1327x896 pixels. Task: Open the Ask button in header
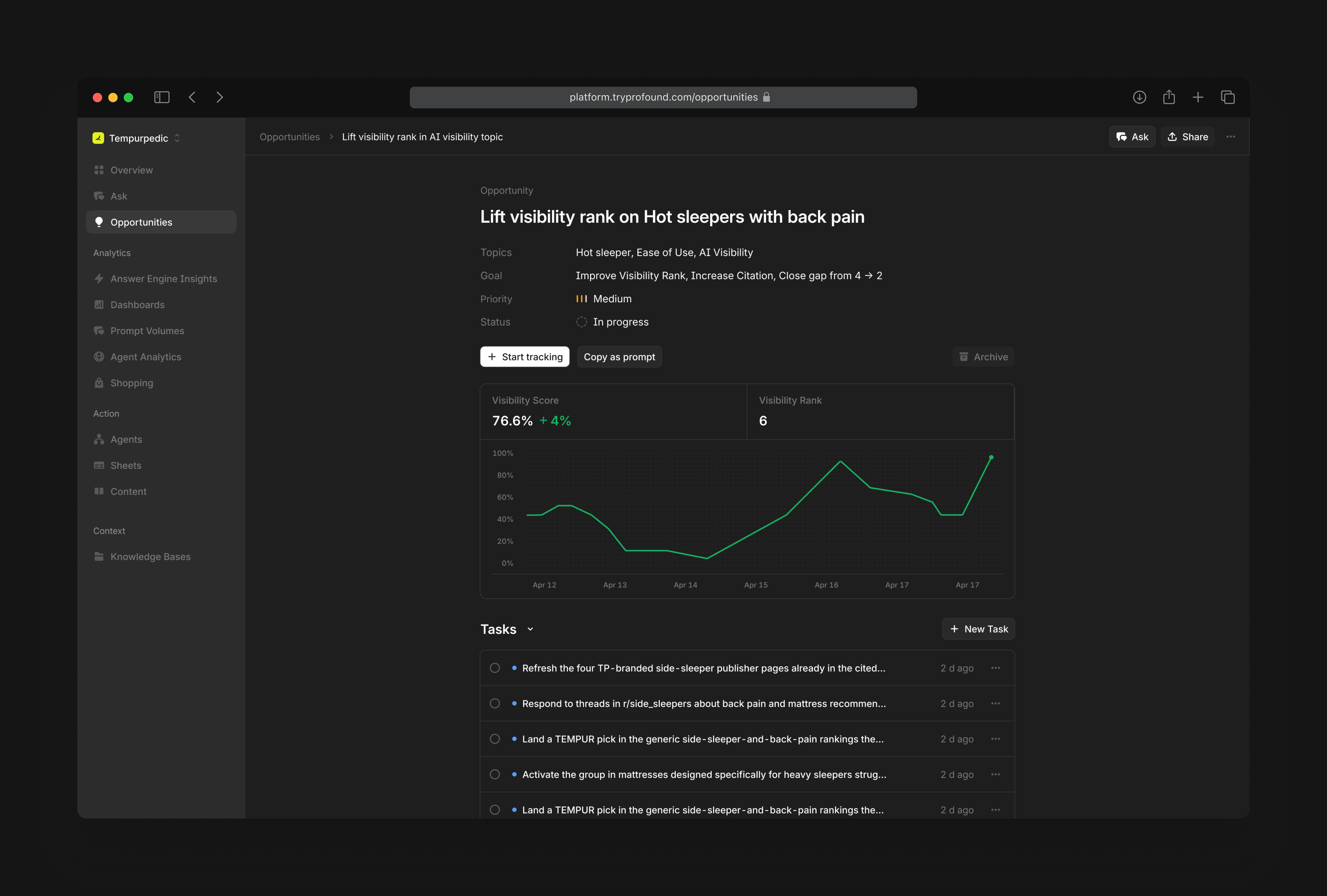coord(1132,137)
